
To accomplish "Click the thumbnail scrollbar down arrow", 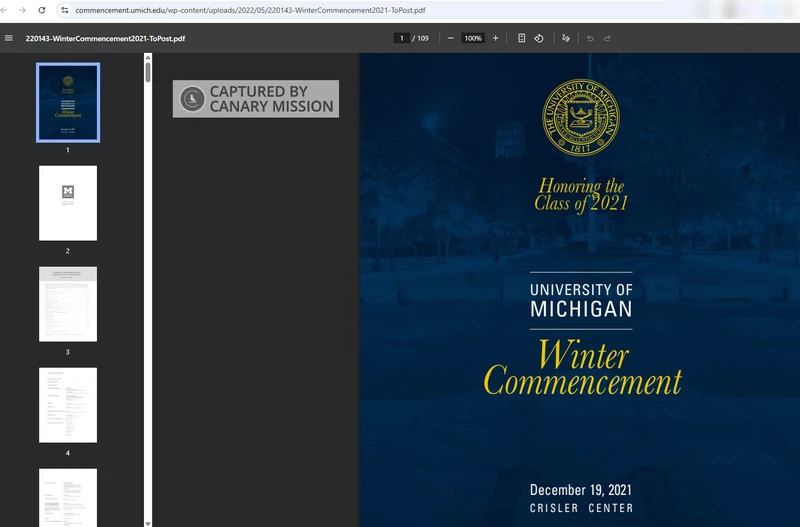I will (x=148, y=523).
